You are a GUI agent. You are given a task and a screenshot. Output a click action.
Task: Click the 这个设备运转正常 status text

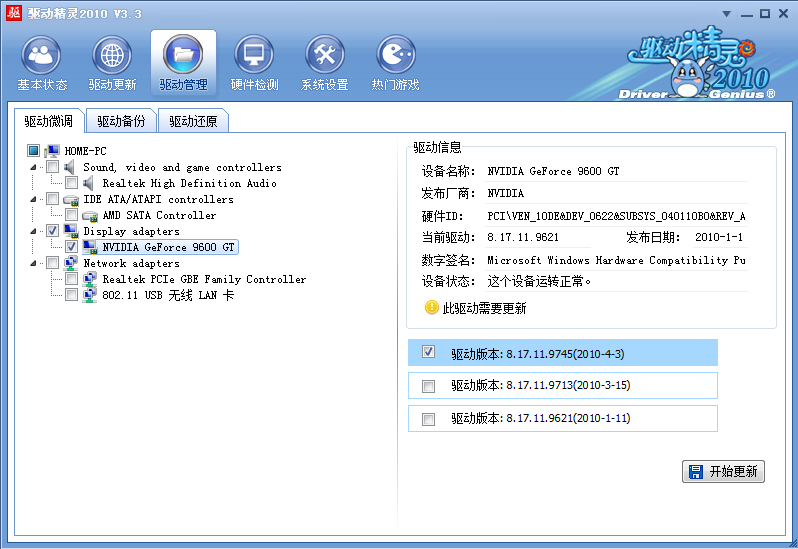click(x=539, y=281)
